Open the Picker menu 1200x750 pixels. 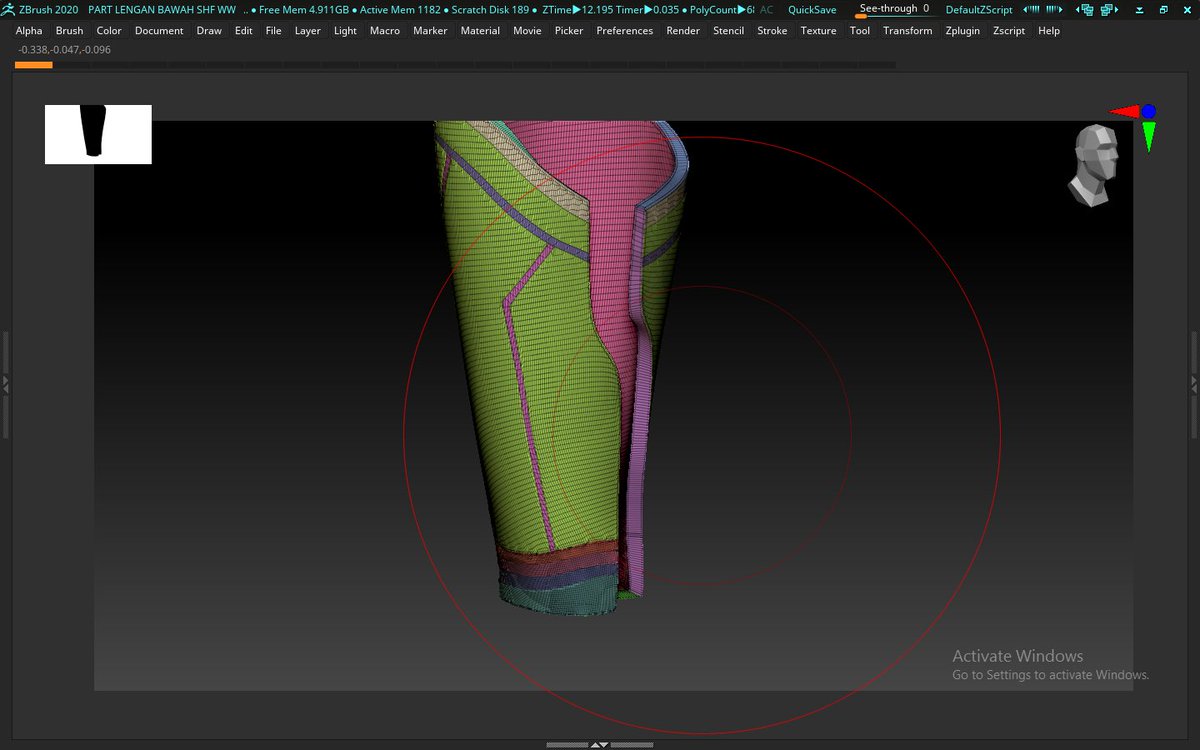click(569, 31)
